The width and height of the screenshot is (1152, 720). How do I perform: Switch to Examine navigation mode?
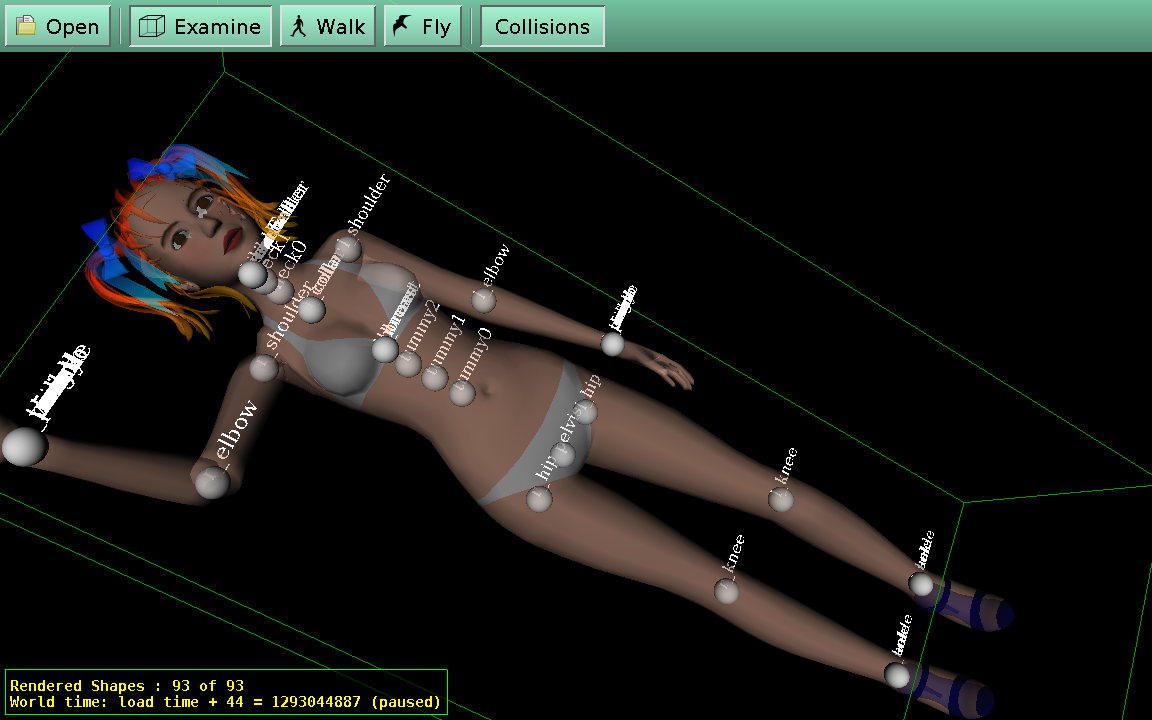201,26
